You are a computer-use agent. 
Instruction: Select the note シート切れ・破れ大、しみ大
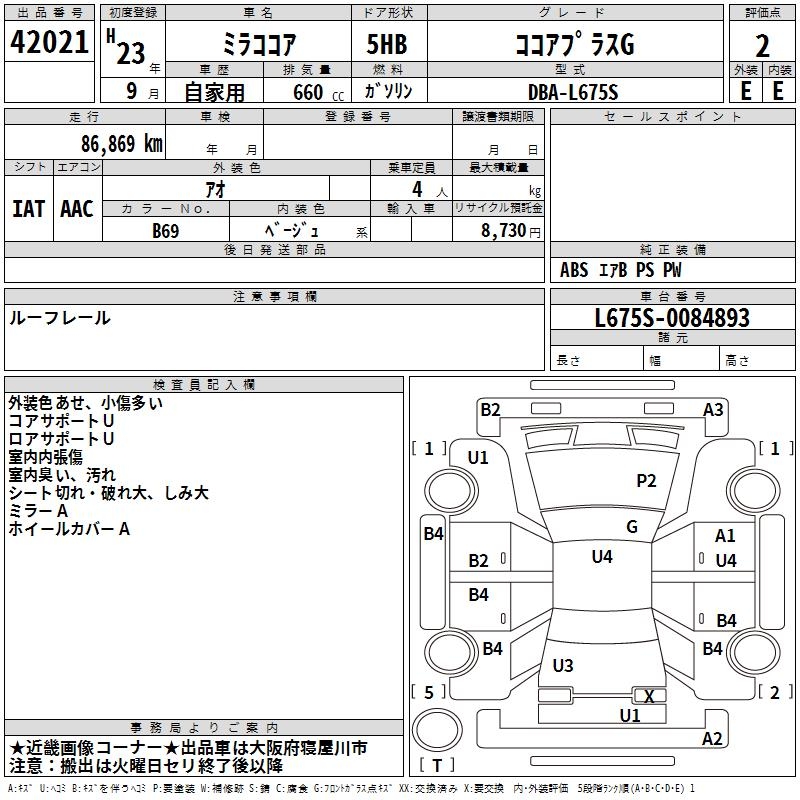pos(109,493)
